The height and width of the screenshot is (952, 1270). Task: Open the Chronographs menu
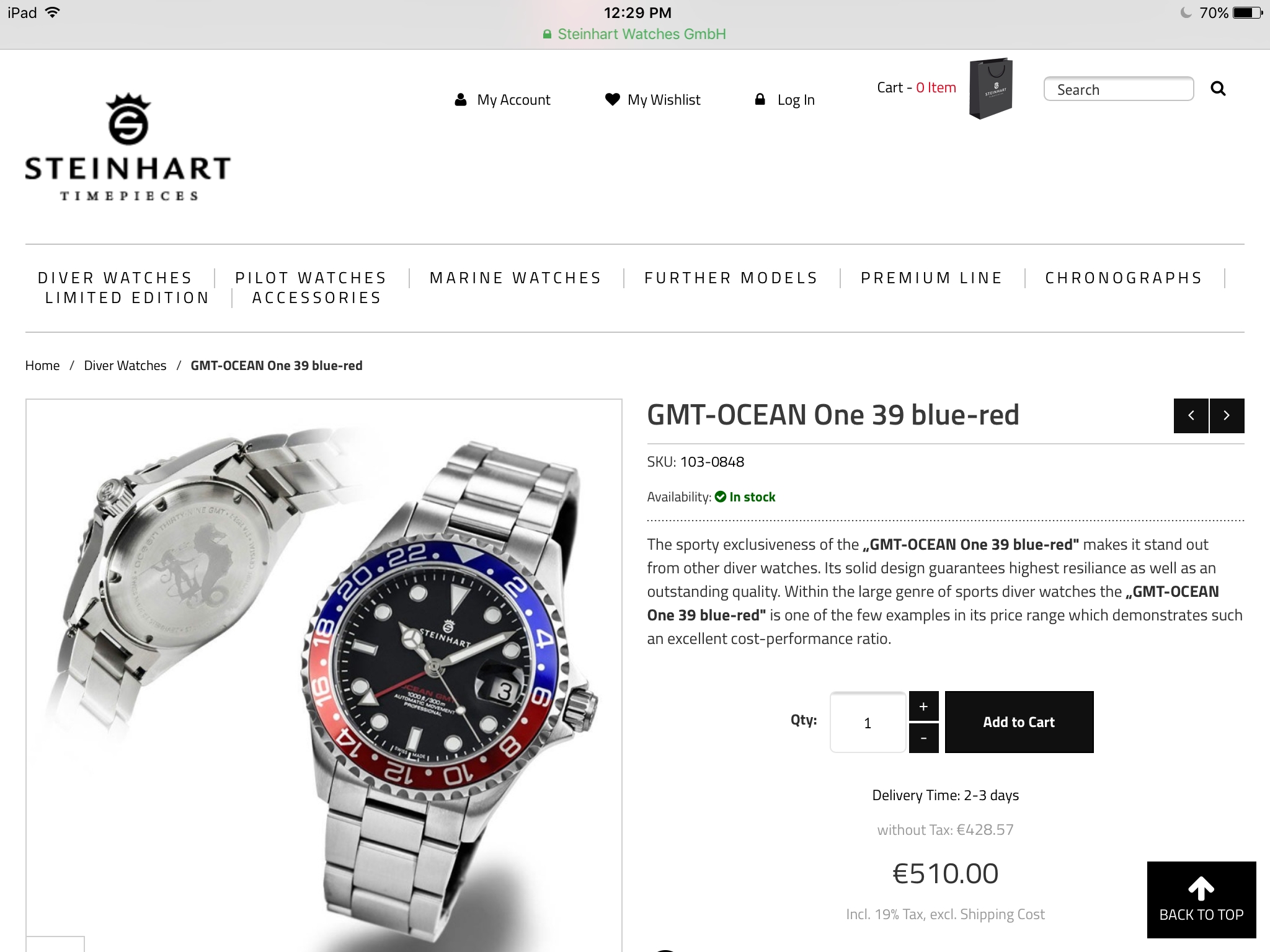pyautogui.click(x=1124, y=278)
